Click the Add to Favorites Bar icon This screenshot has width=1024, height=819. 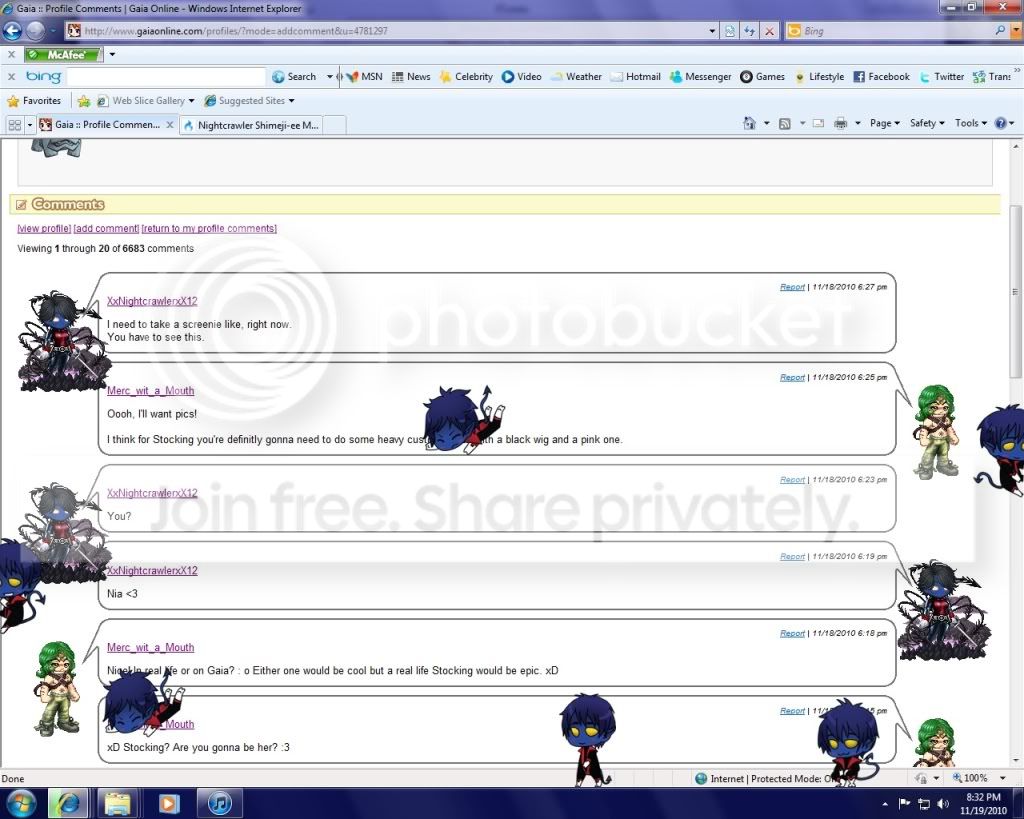pyautogui.click(x=83, y=101)
